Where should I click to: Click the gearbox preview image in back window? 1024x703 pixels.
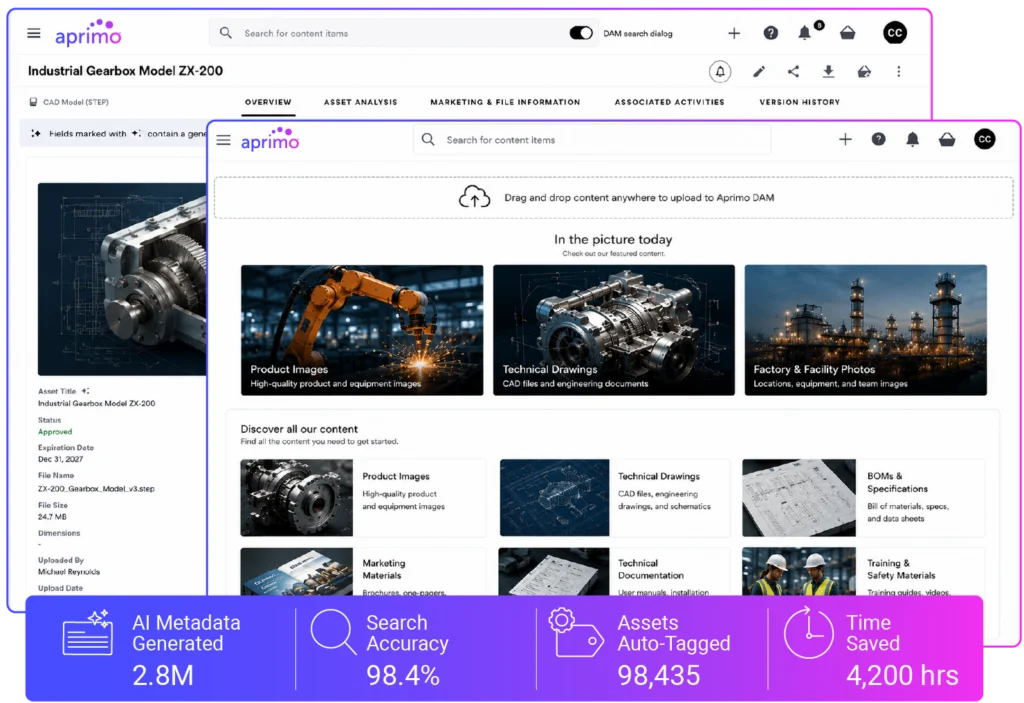(x=122, y=279)
